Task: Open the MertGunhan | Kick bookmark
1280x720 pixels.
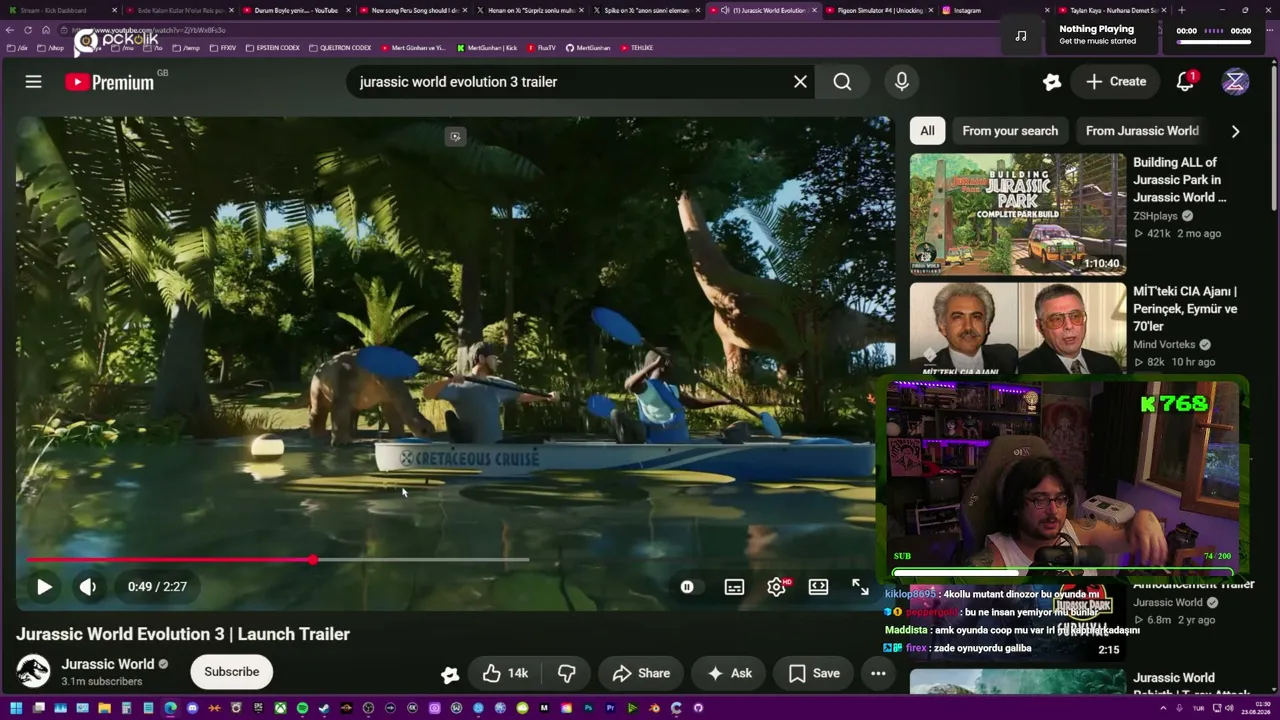Action: click(487, 48)
